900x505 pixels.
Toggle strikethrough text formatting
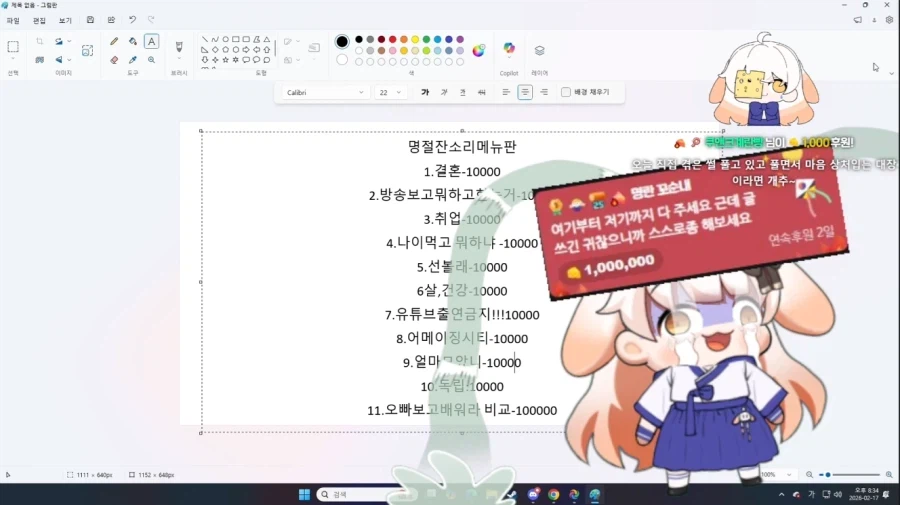coord(482,92)
